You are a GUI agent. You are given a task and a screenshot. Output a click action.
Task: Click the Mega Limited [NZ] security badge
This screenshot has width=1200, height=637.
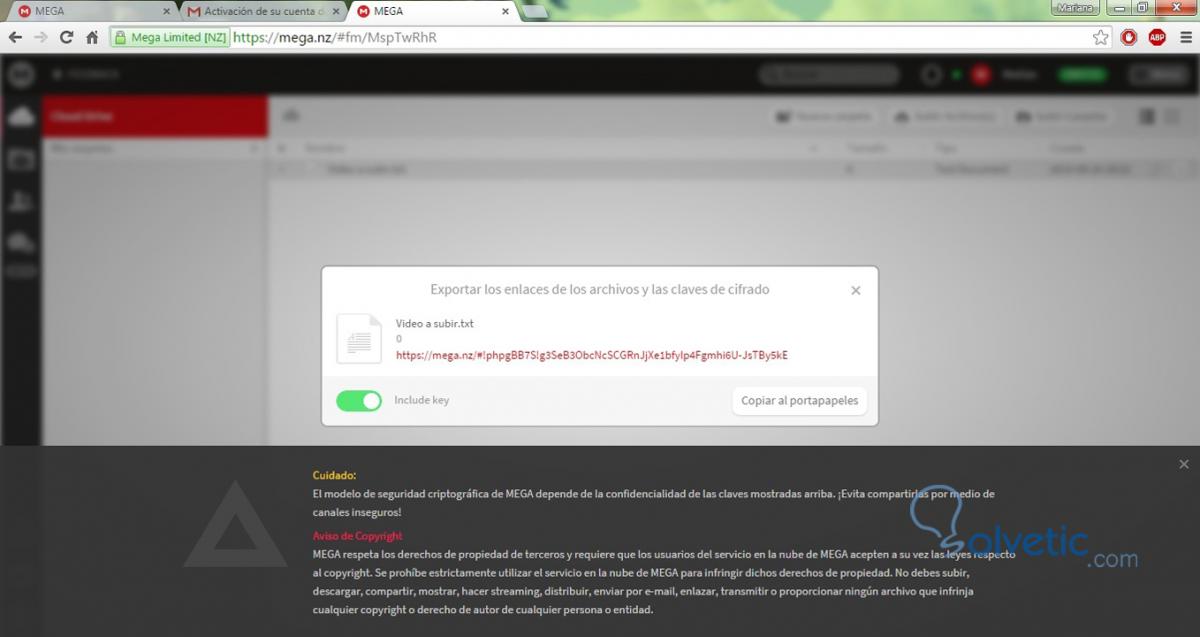pyautogui.click(x=170, y=38)
